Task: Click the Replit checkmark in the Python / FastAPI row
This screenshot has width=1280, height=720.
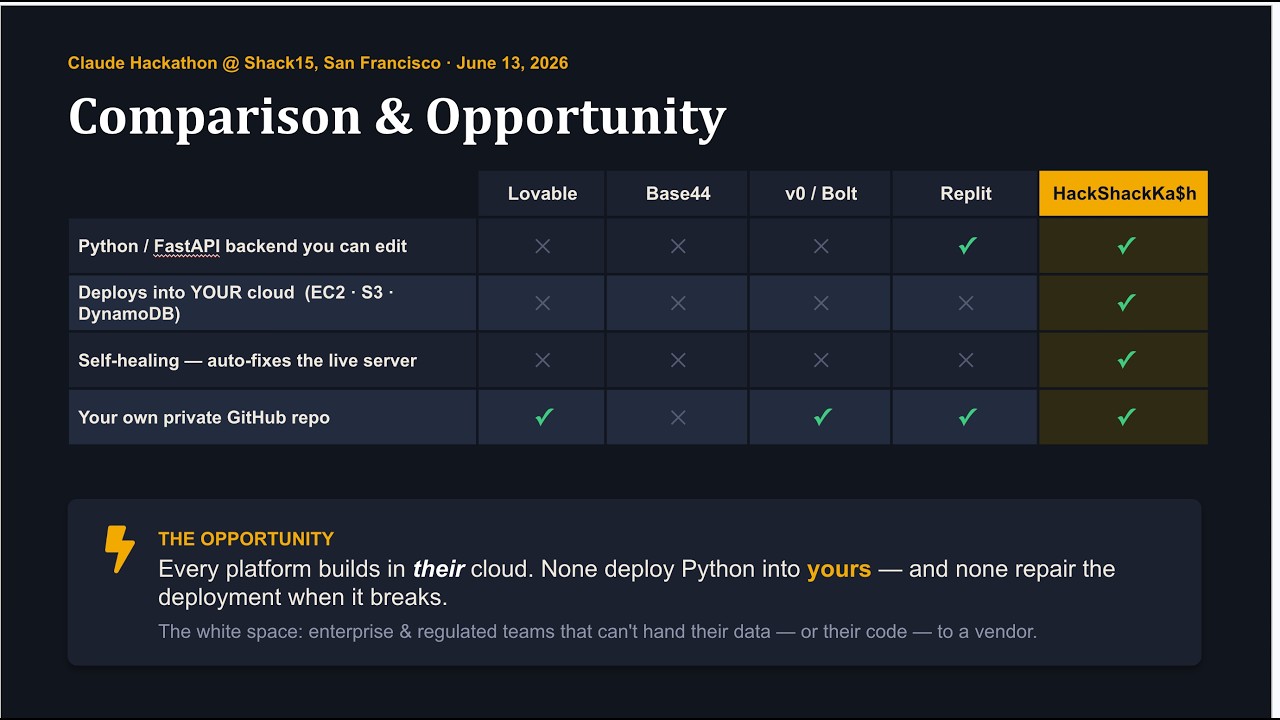Action: pos(967,245)
